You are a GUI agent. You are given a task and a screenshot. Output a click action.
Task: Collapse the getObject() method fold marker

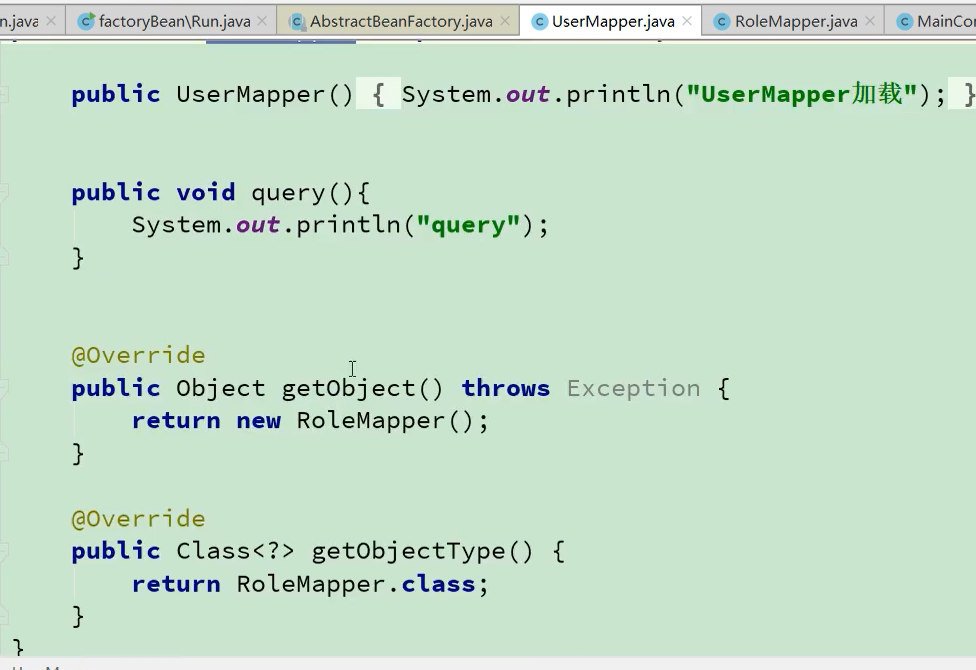[x=4, y=387]
